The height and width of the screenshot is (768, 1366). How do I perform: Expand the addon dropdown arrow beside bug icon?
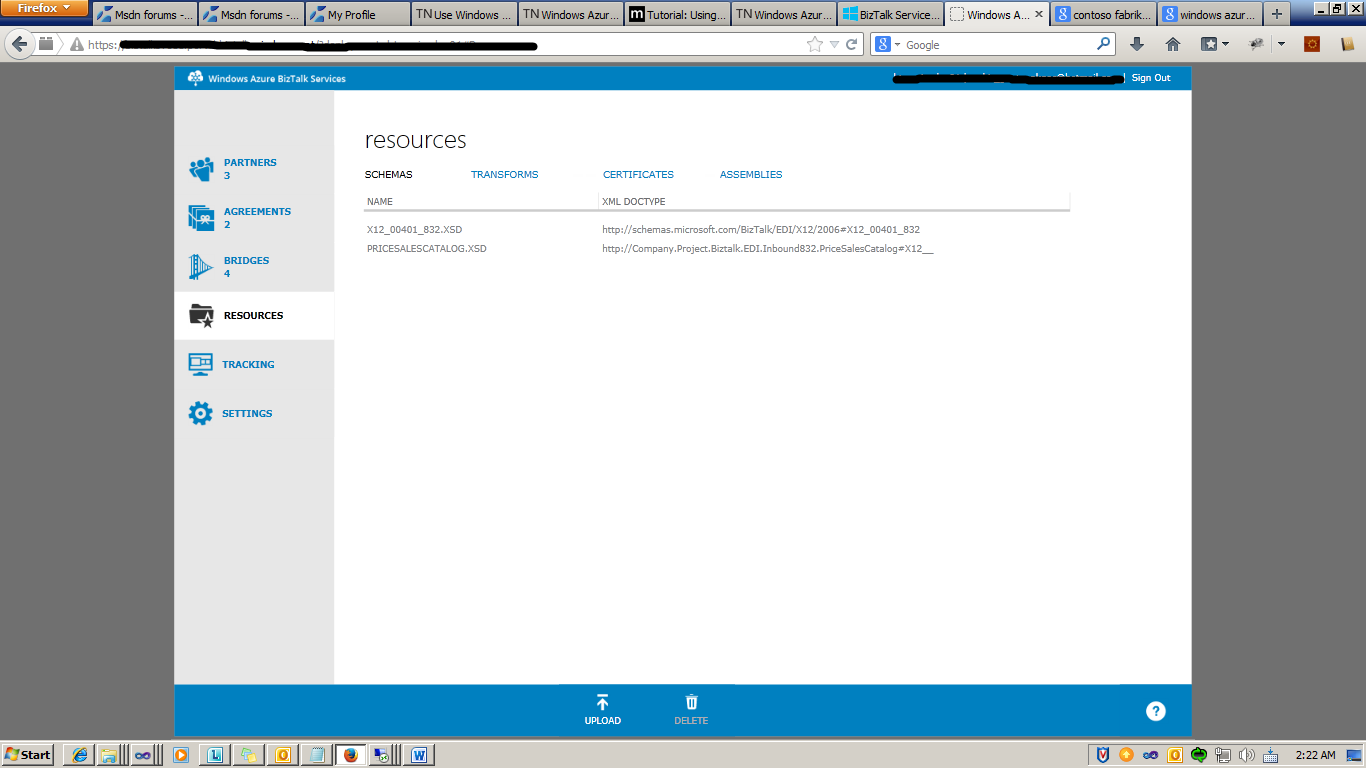[x=1281, y=44]
